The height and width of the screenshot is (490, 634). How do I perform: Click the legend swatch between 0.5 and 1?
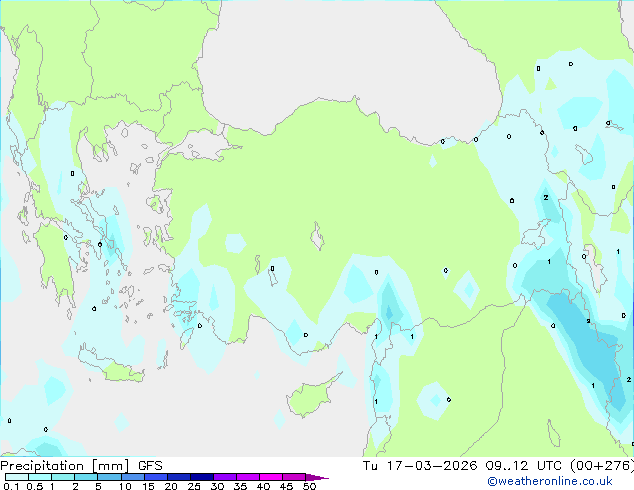click(x=40, y=477)
